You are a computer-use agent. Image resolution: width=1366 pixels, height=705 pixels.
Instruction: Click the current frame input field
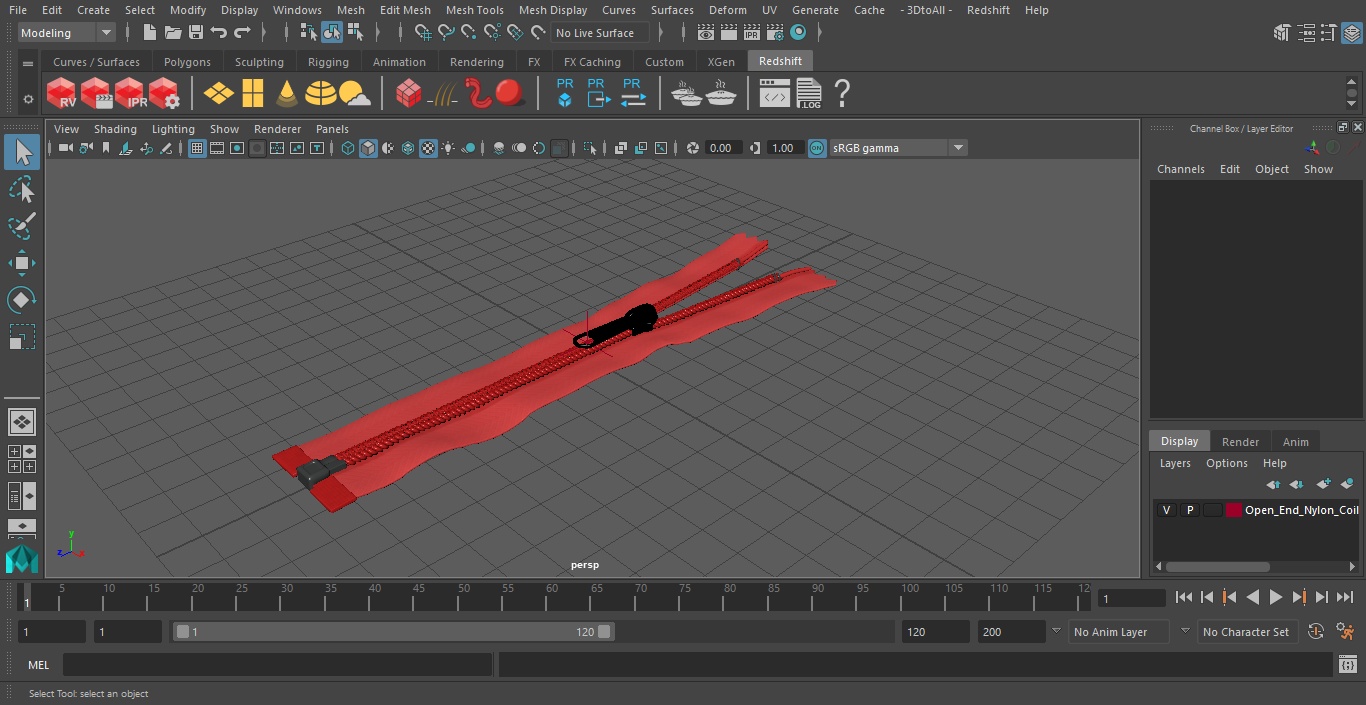[x=1131, y=598]
